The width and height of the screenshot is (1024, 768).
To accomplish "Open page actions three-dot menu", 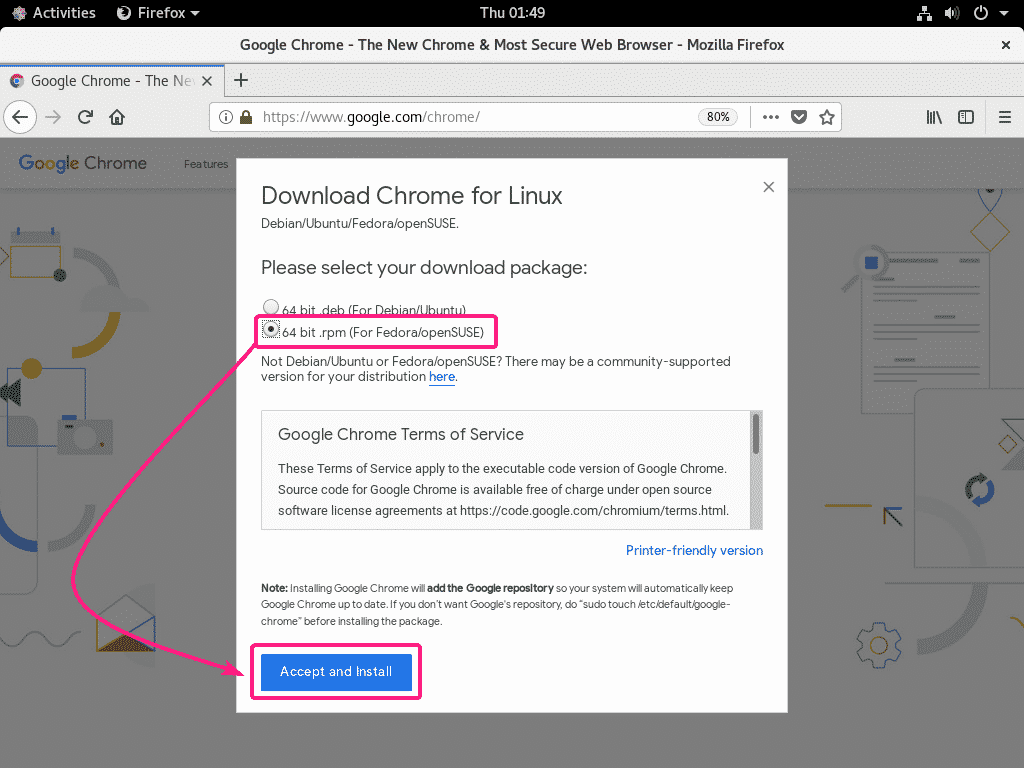I will (770, 117).
